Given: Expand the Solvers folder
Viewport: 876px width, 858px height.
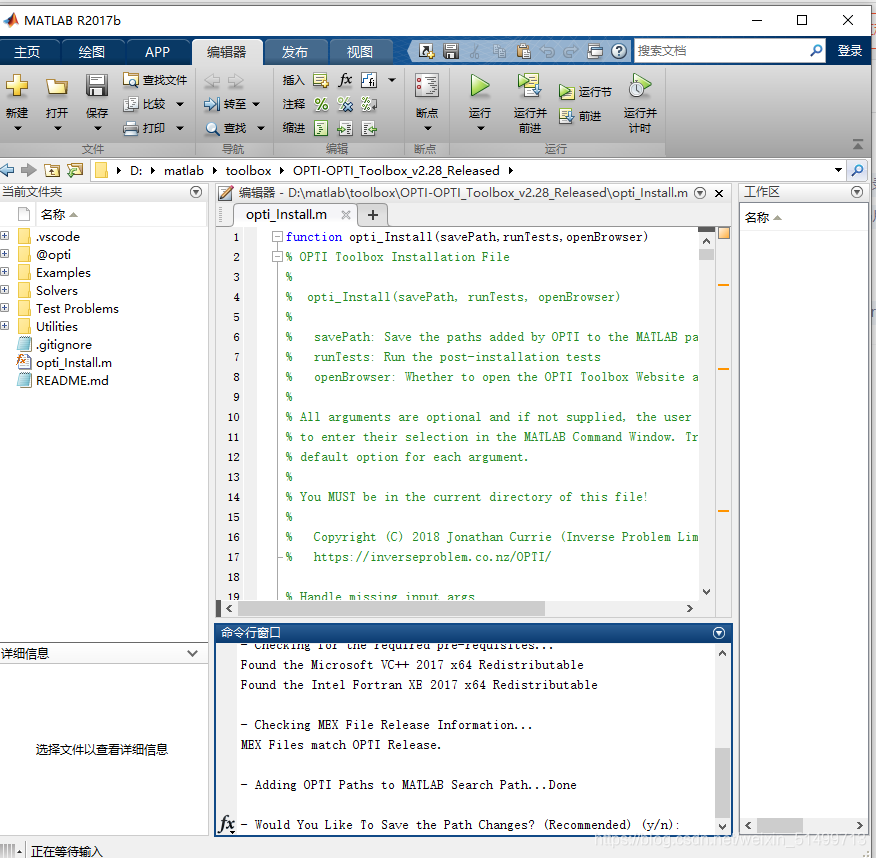Looking at the screenshot, I should [4, 290].
